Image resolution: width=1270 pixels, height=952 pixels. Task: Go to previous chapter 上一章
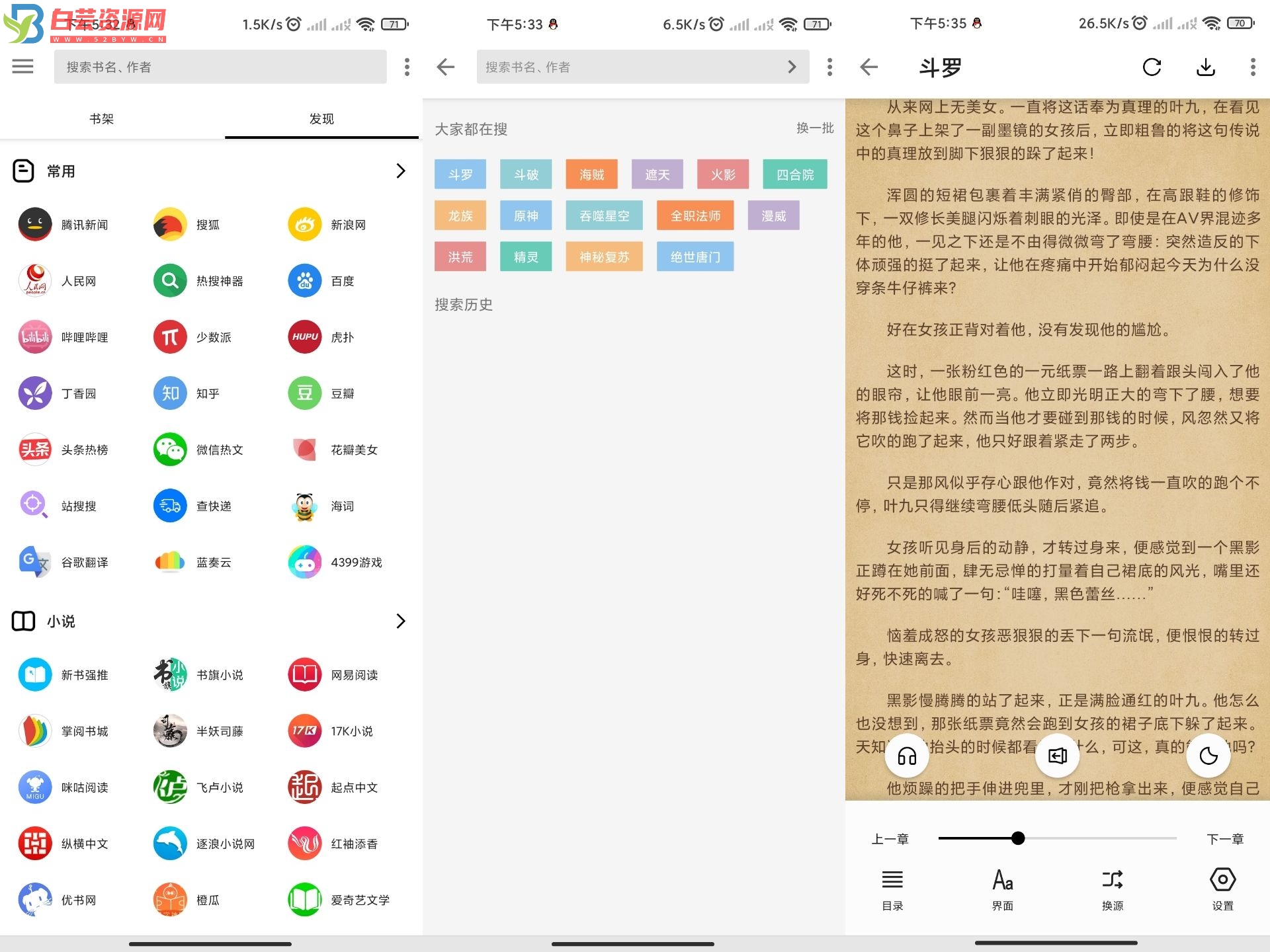(890, 839)
